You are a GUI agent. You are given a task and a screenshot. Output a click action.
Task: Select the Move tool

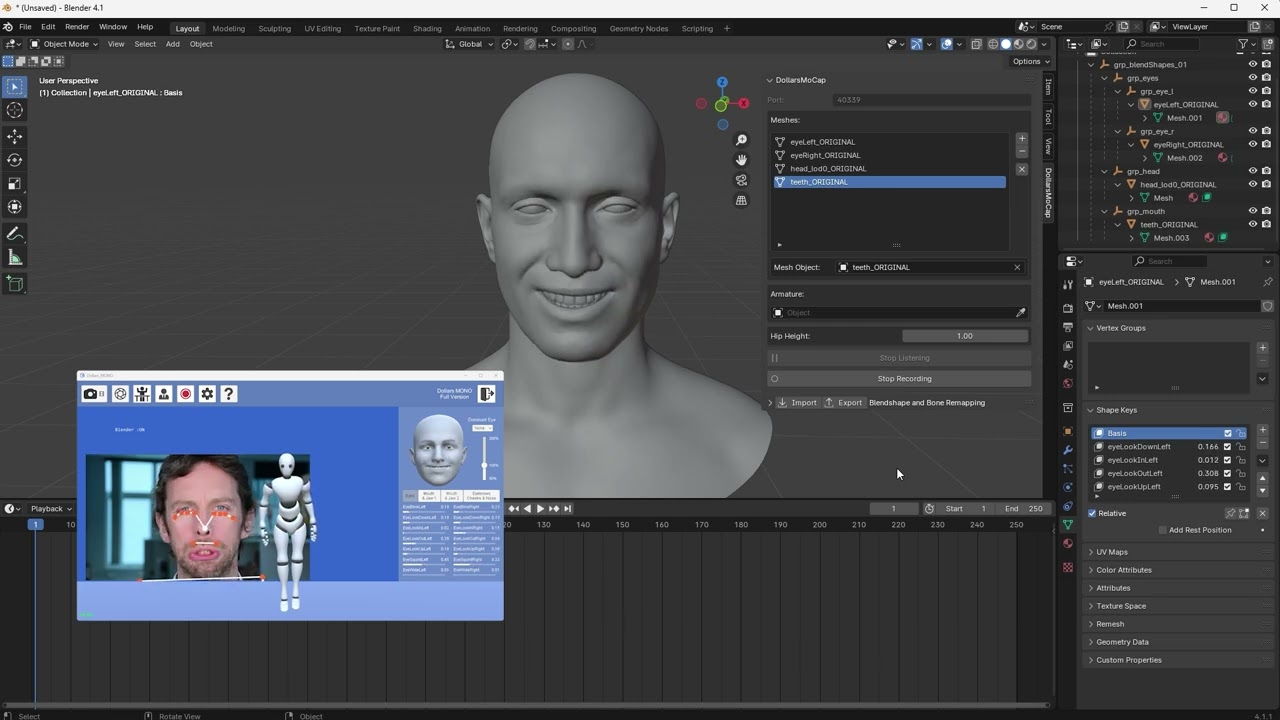click(x=14, y=136)
